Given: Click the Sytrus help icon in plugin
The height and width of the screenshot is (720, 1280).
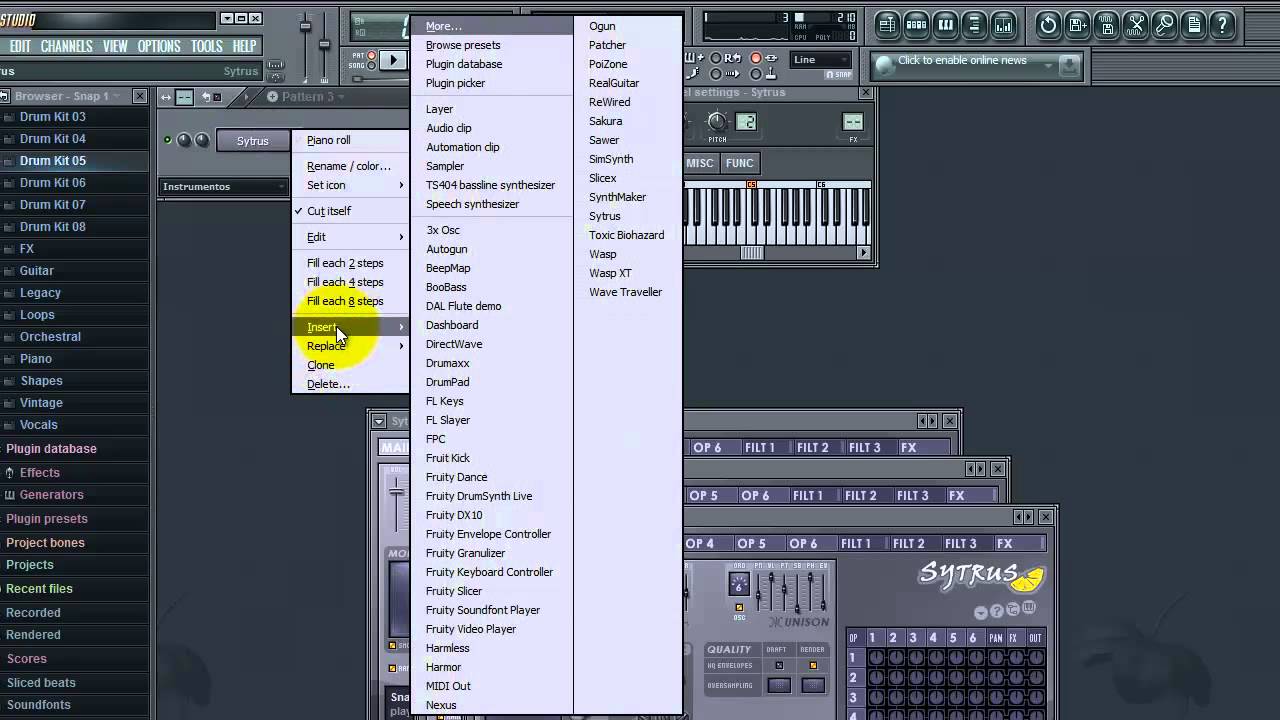Looking at the screenshot, I should click(x=996, y=611).
